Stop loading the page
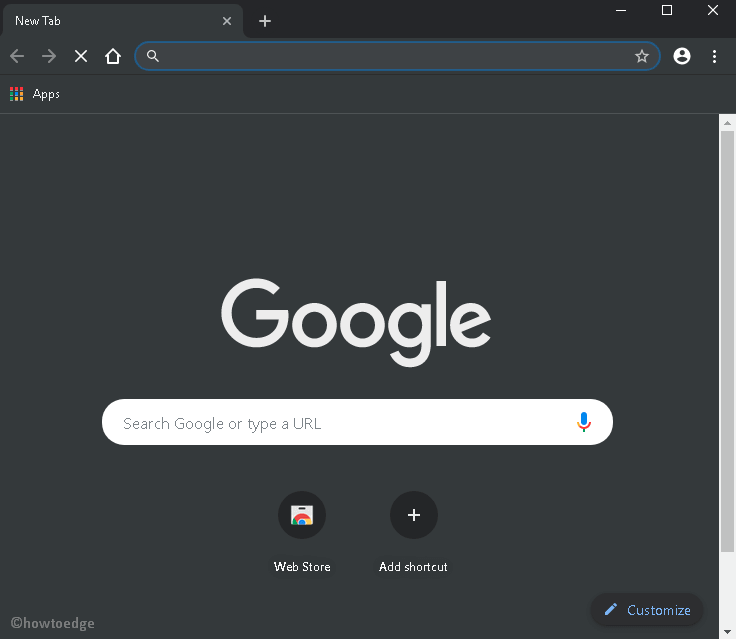The width and height of the screenshot is (736, 639). [81, 56]
